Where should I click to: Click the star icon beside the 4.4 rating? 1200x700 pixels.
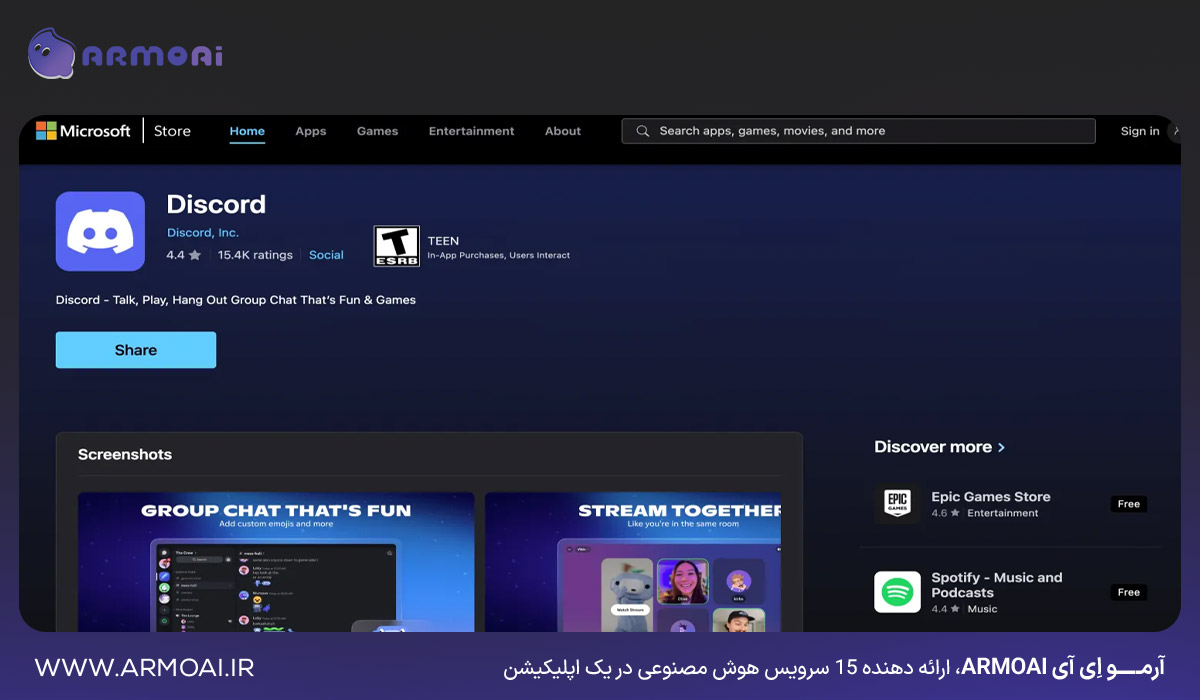pyautogui.click(x=197, y=255)
